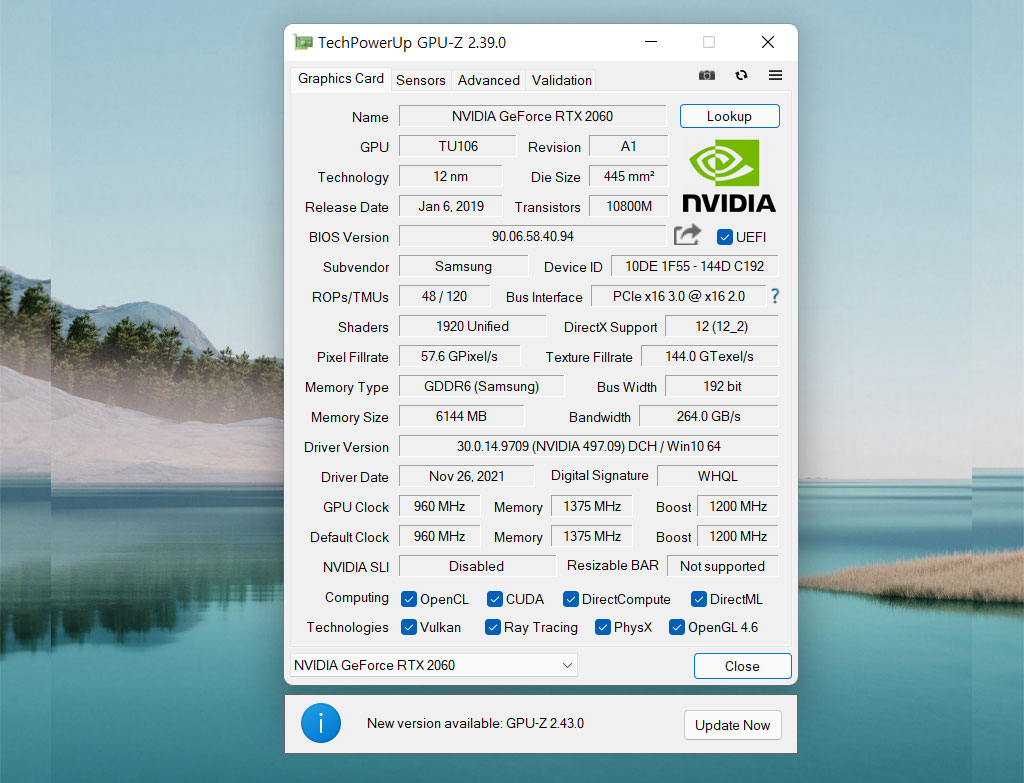Click the New version available GPU-Z 2.43.0 text
Viewport: 1024px width, 783px height.
(475, 724)
